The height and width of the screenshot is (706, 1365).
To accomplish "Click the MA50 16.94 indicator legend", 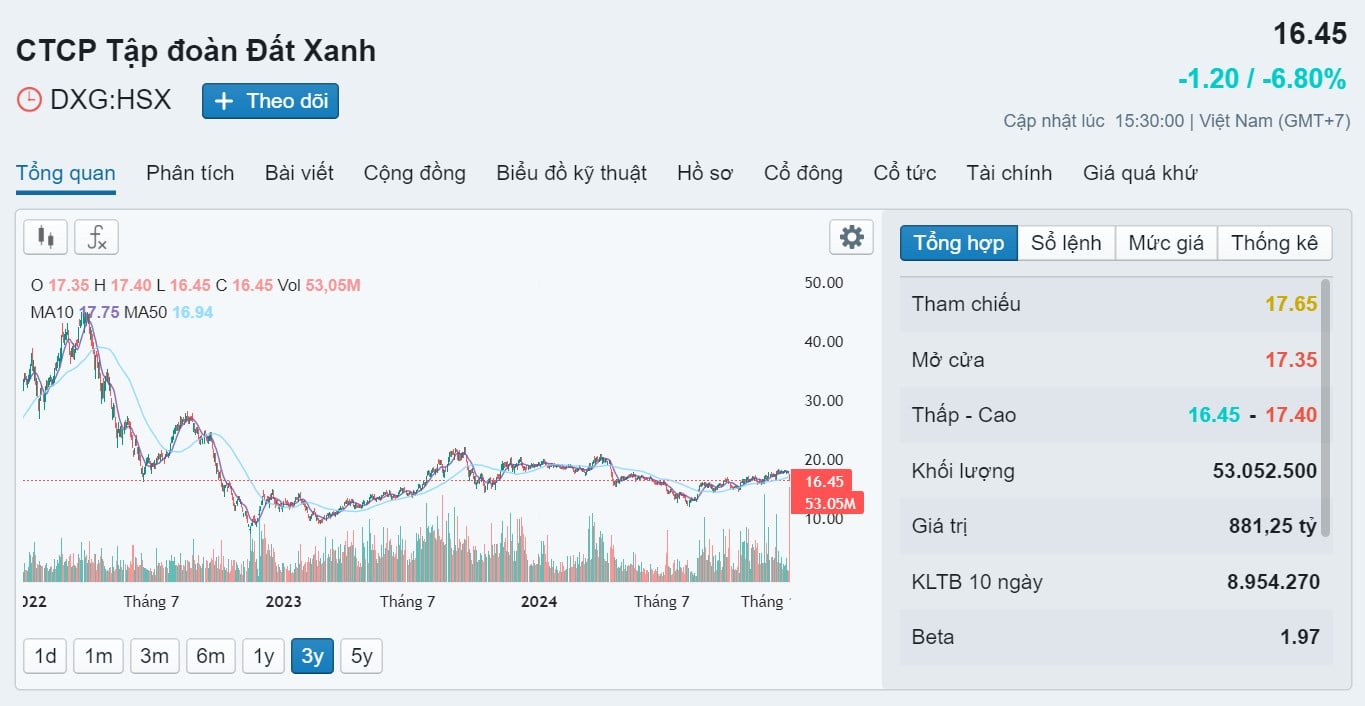I will [x=169, y=312].
